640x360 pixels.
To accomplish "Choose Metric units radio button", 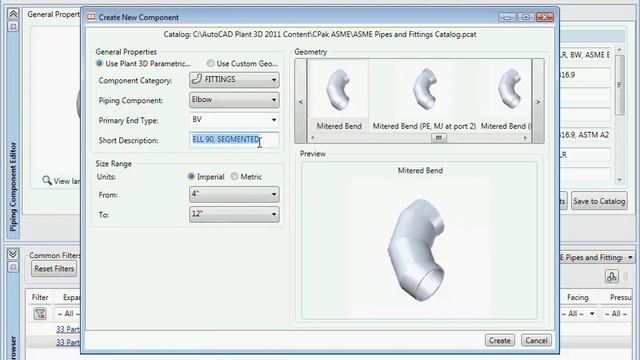I will (234, 177).
